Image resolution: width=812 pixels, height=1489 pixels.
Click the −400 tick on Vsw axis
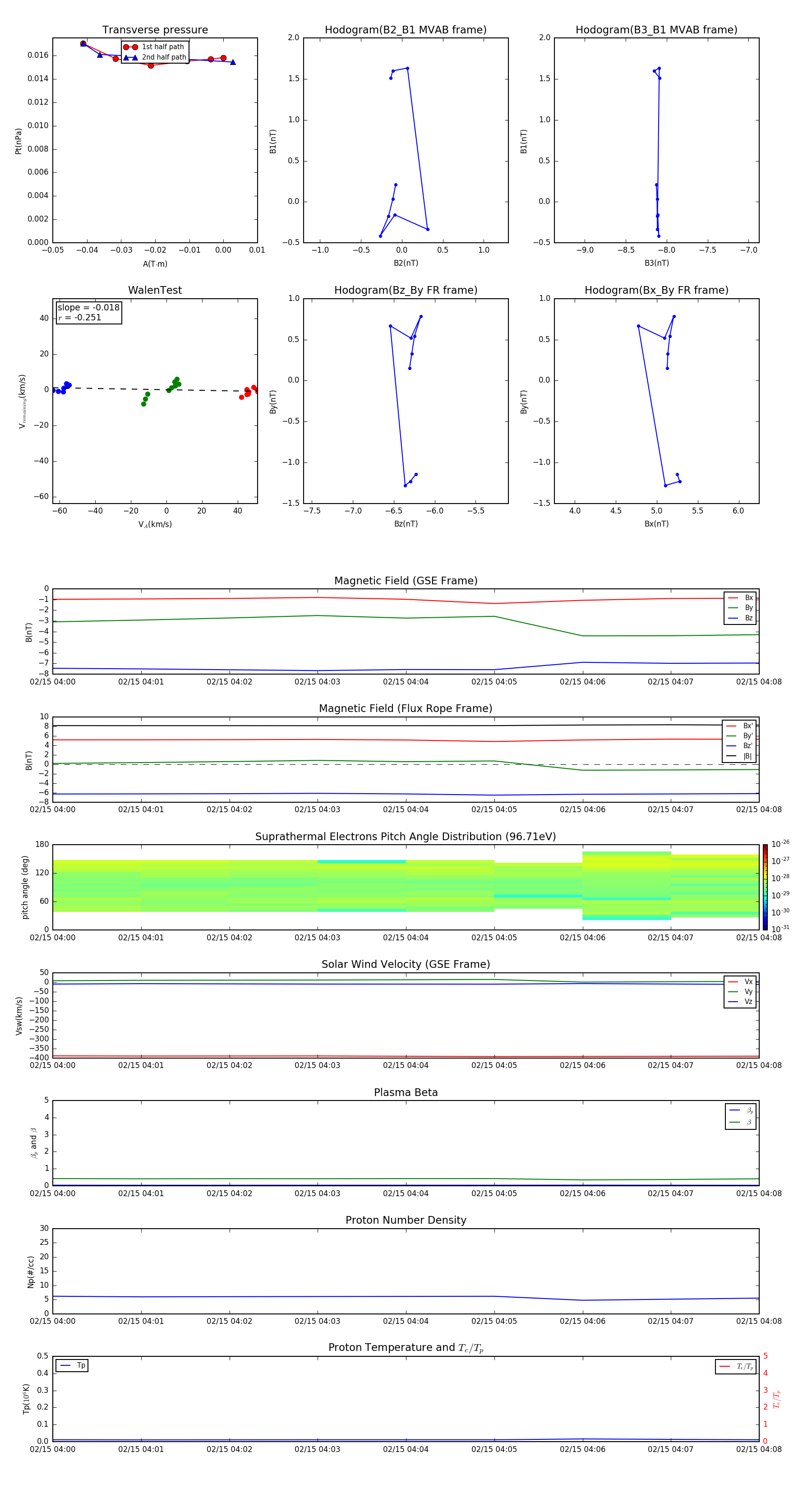(39, 1058)
